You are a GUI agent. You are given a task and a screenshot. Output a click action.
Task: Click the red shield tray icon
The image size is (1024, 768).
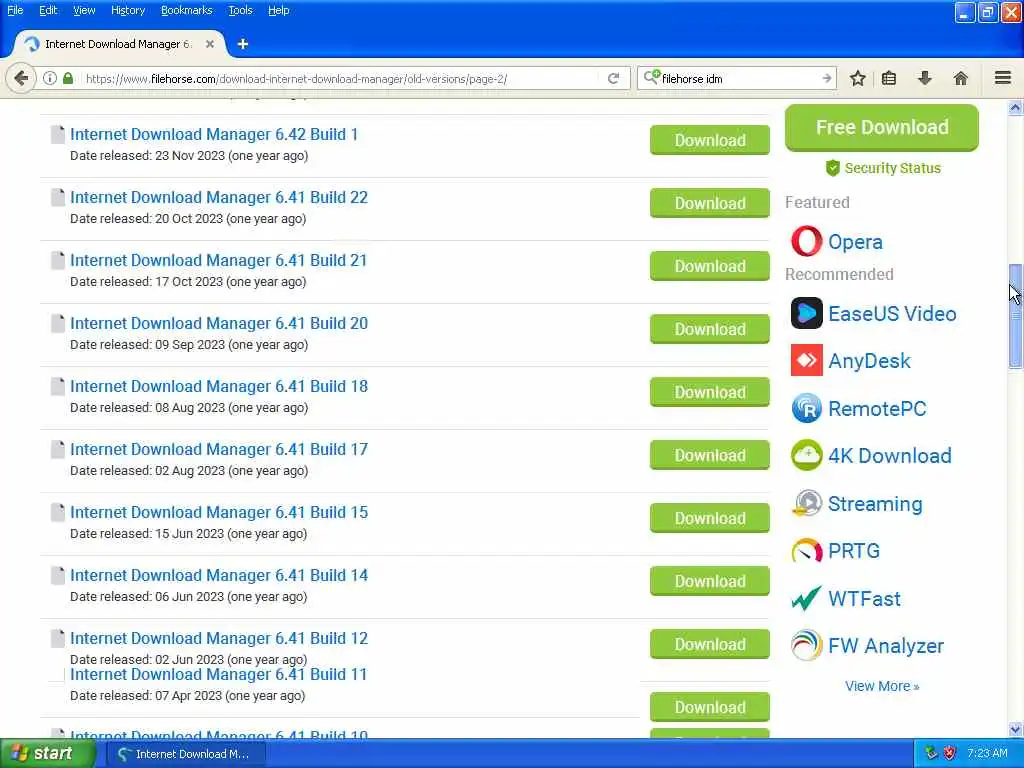[x=950, y=754]
